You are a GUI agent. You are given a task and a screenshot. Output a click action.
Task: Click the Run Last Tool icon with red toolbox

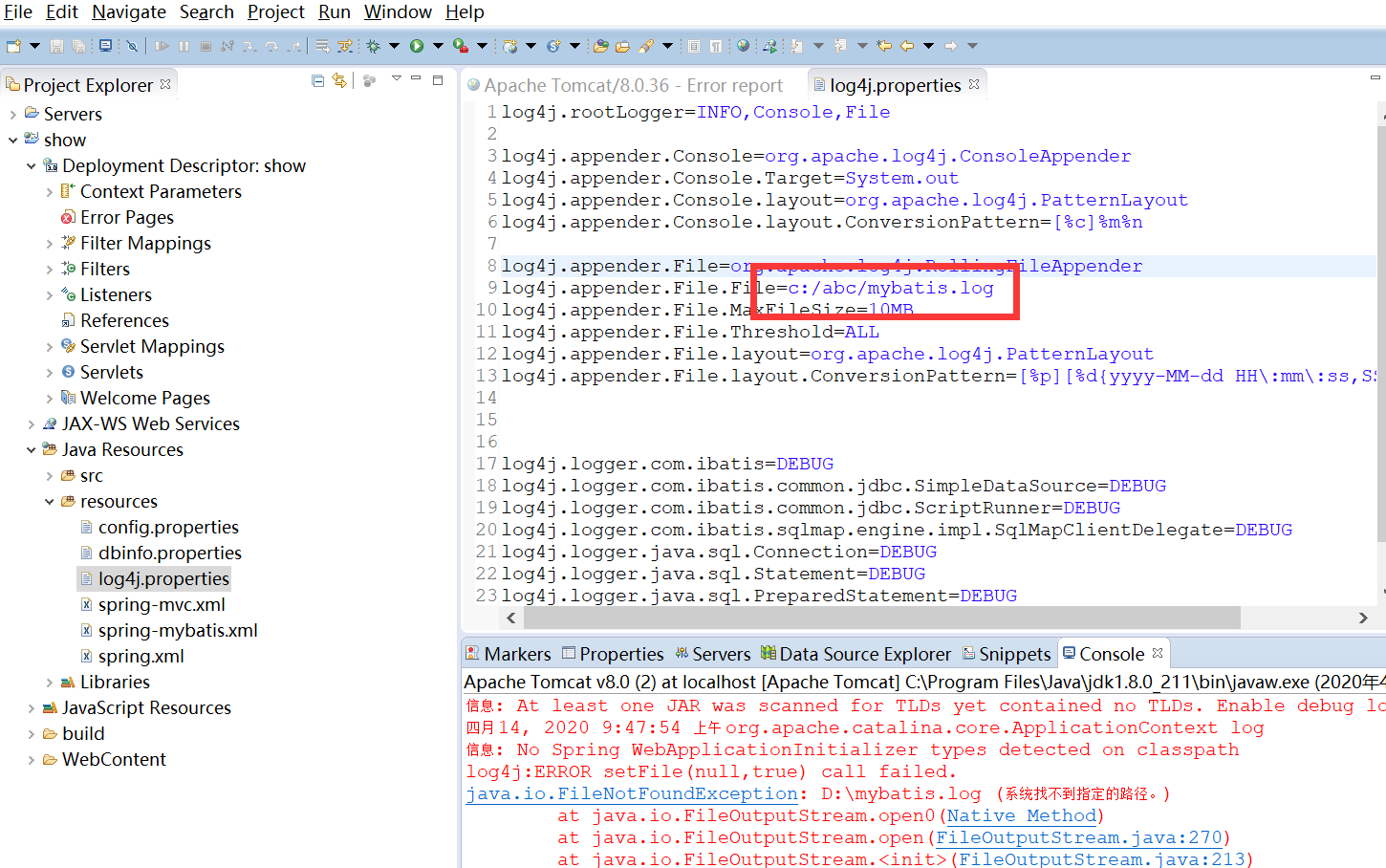tap(460, 46)
